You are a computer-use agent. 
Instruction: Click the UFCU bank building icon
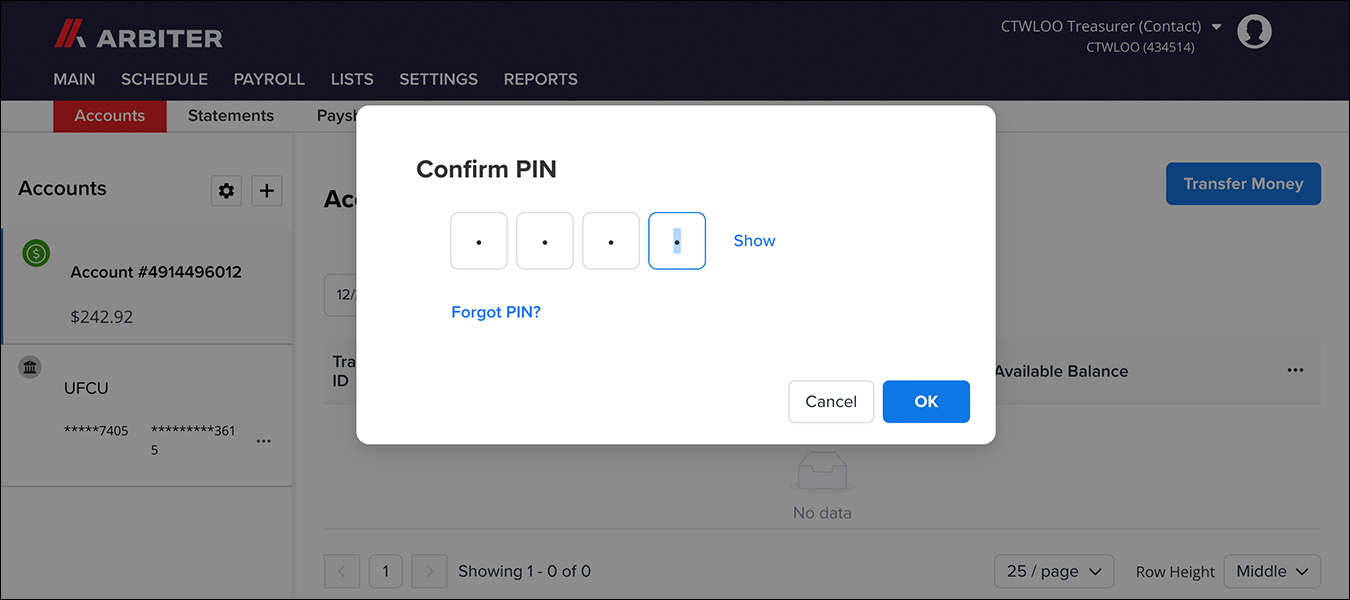tap(30, 368)
